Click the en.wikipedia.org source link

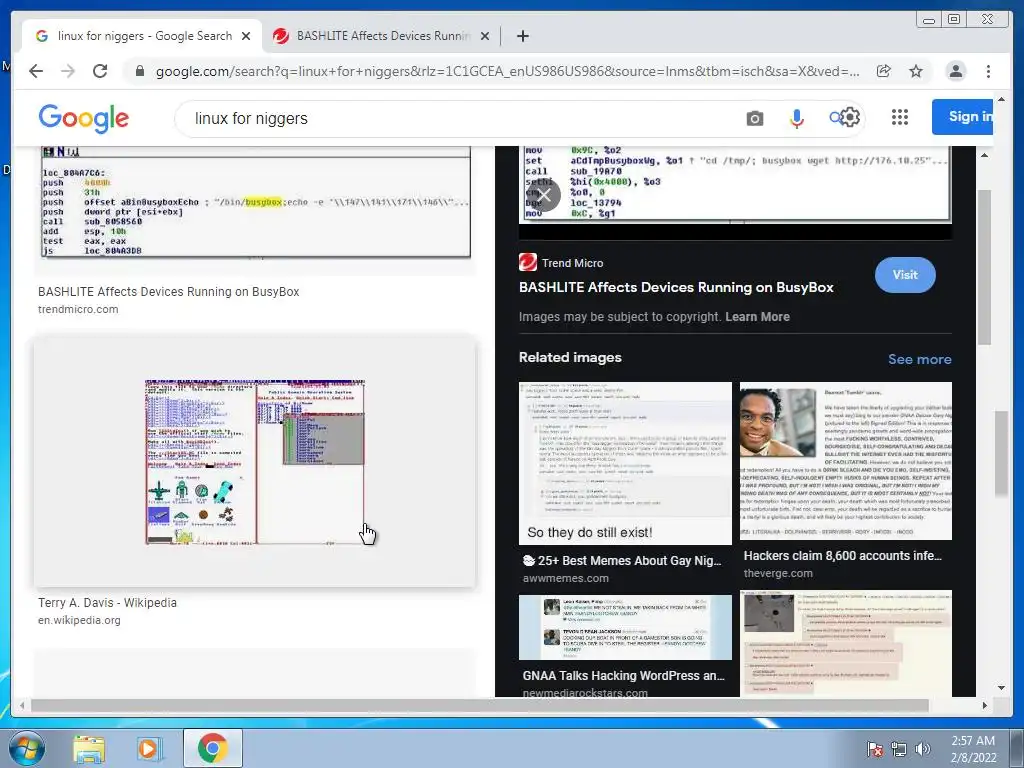79,620
